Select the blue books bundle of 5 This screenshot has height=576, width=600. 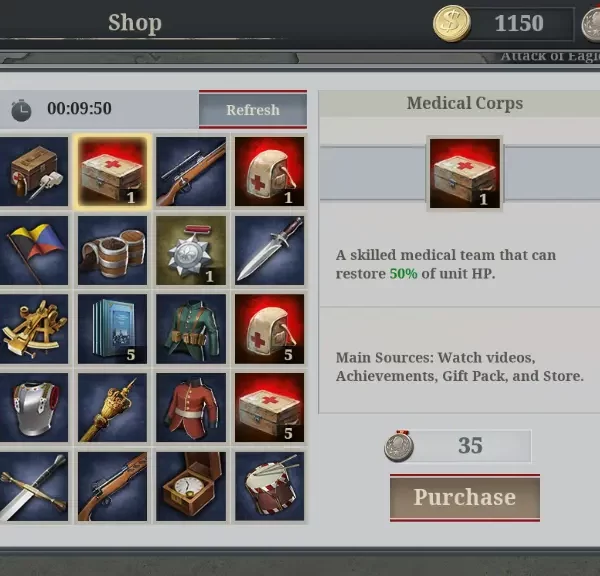(x=112, y=329)
